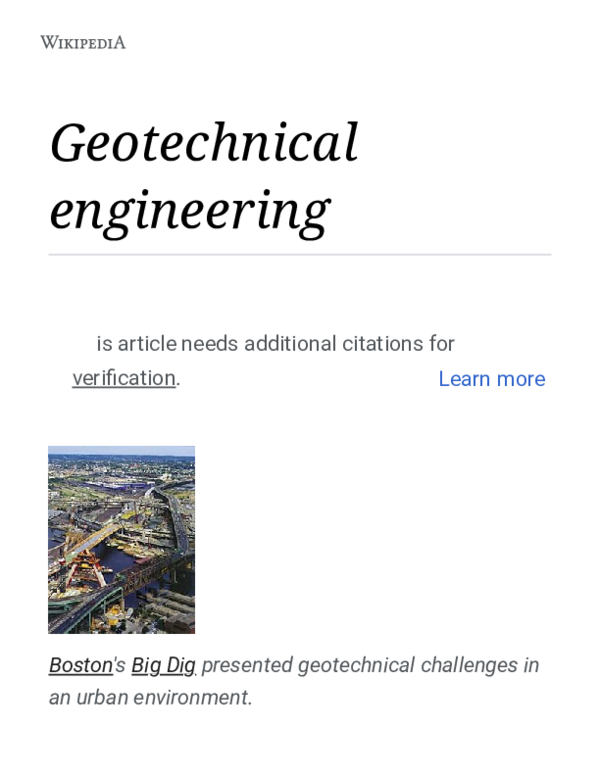This screenshot has width=600, height=776.
Task: Follow the "Boston" link in the caption
Action: click(80, 665)
